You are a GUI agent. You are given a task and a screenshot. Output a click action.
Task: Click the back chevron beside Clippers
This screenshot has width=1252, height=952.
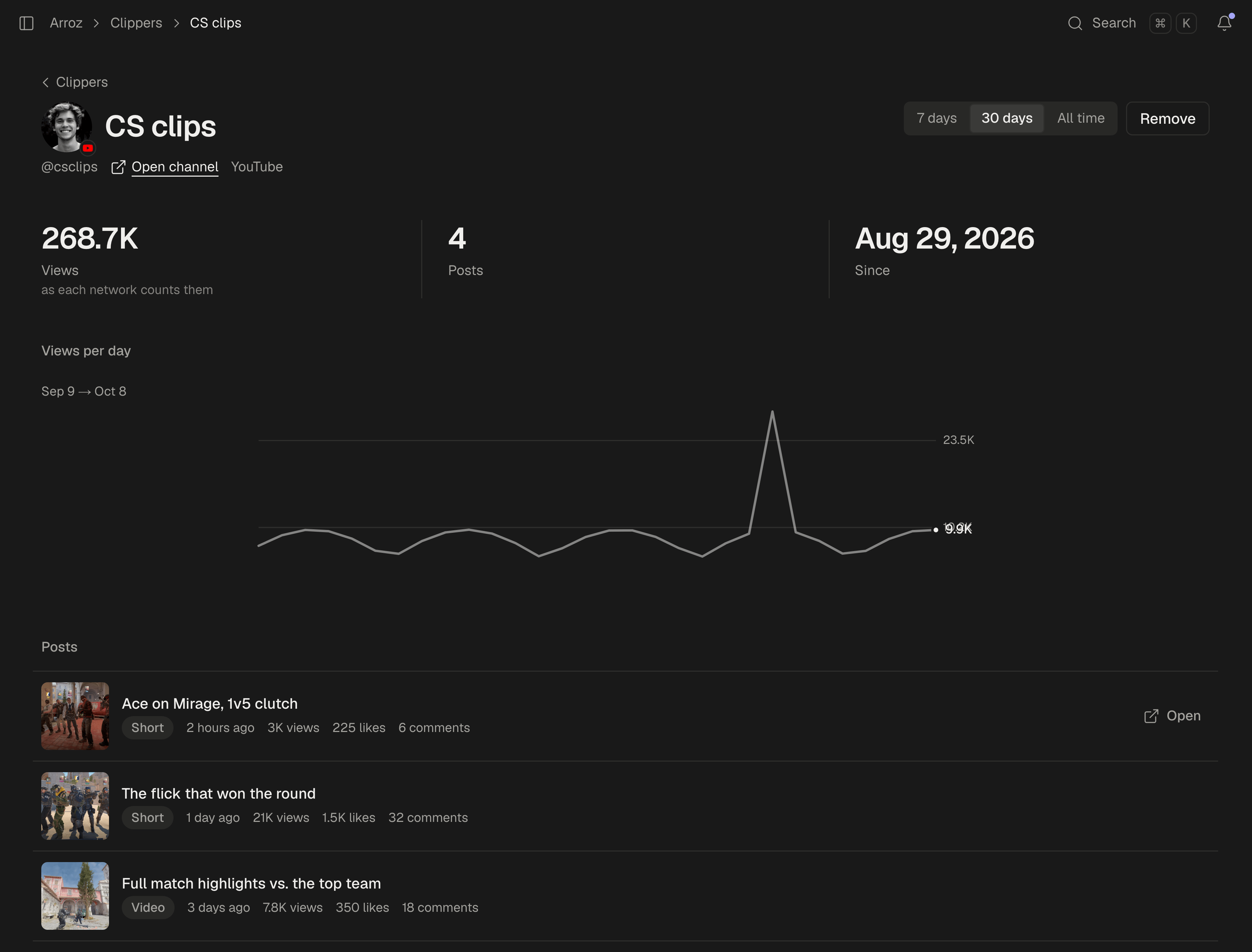pyautogui.click(x=46, y=82)
